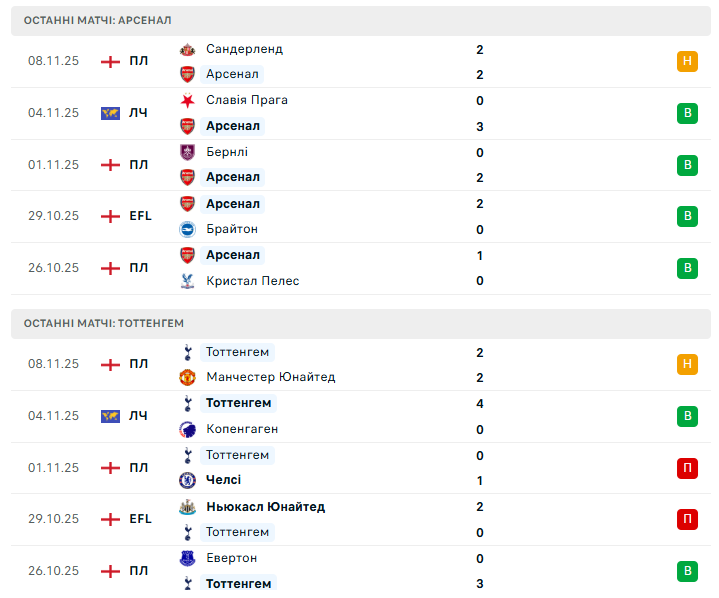Select the Останні матчі: Тоттенгем header

pyautogui.click(x=104, y=323)
